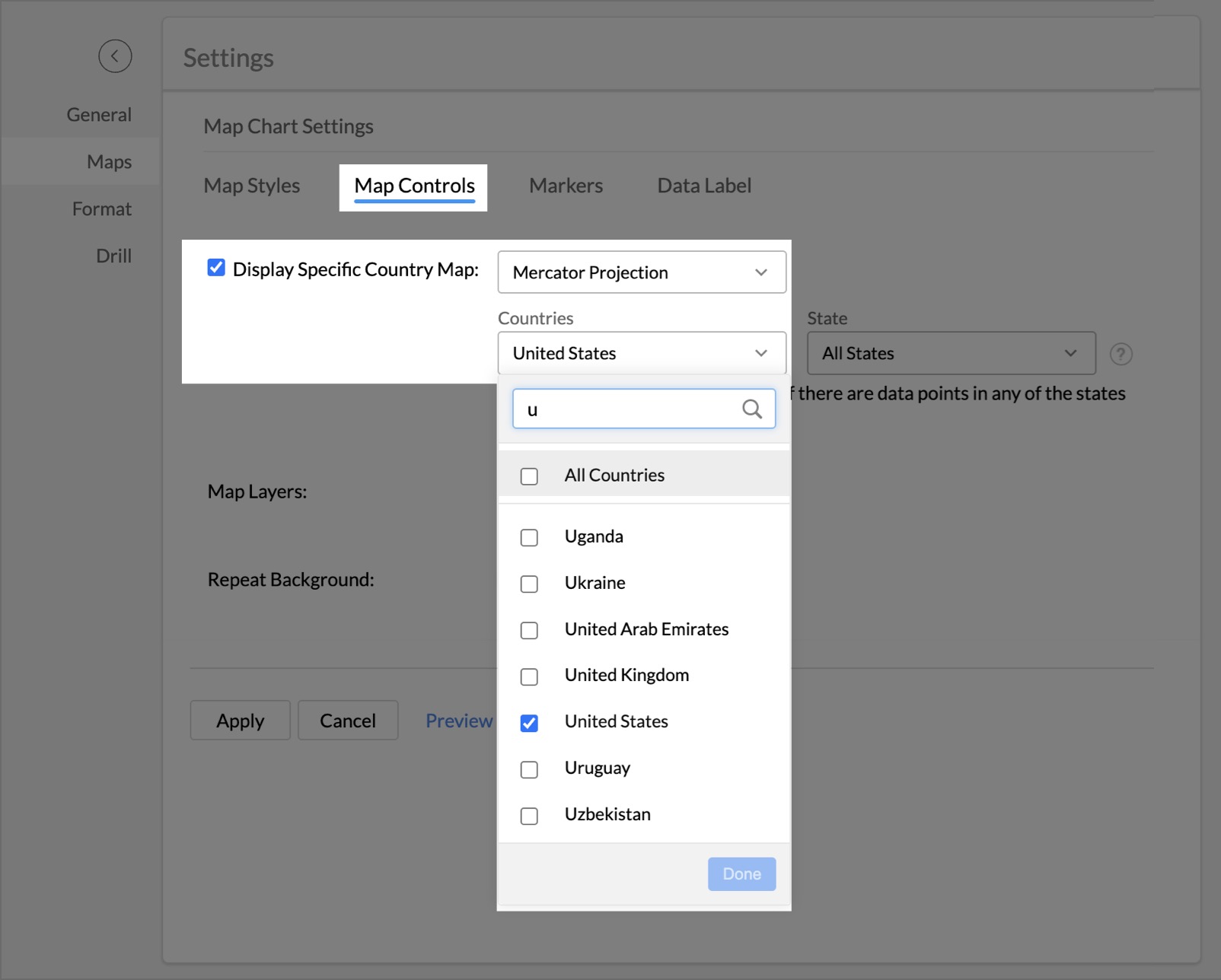Toggle Display Specific Country Map checkbox
1221x980 pixels.
pyautogui.click(x=216, y=268)
